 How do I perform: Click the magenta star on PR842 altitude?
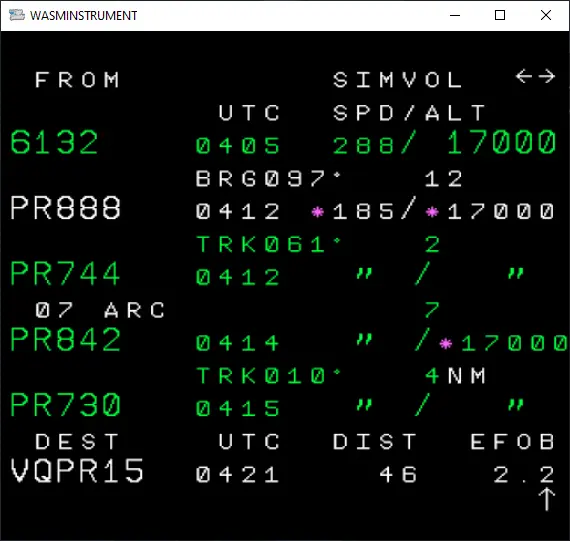point(446,343)
